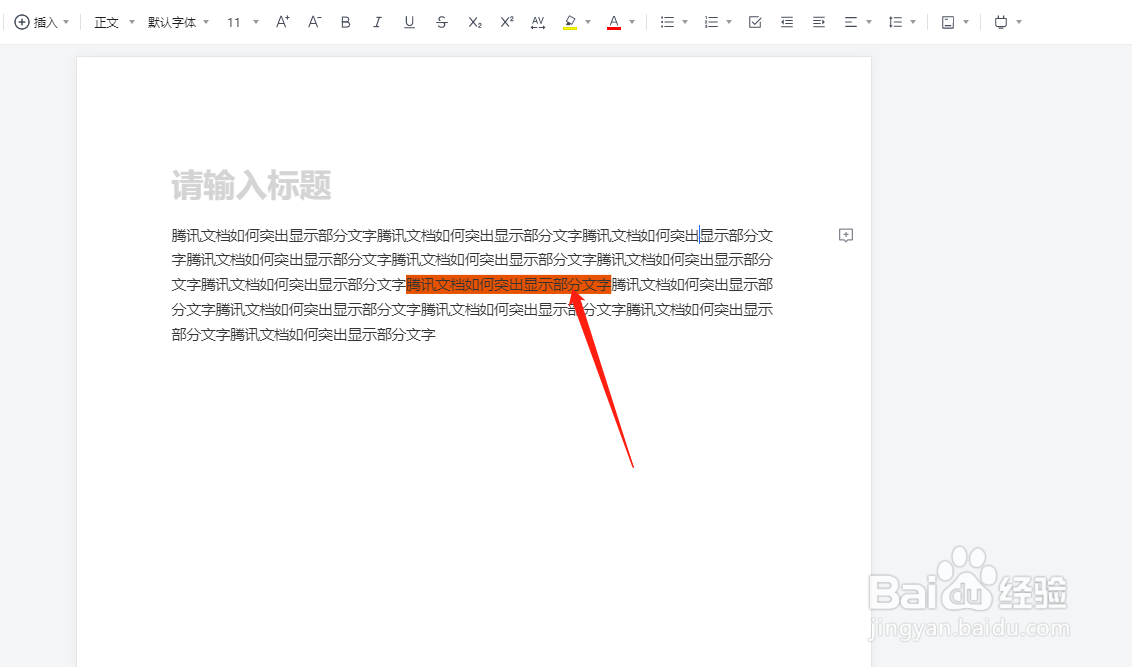Place cursor at end of last paragraph line
1132x667 pixels.
435,334
